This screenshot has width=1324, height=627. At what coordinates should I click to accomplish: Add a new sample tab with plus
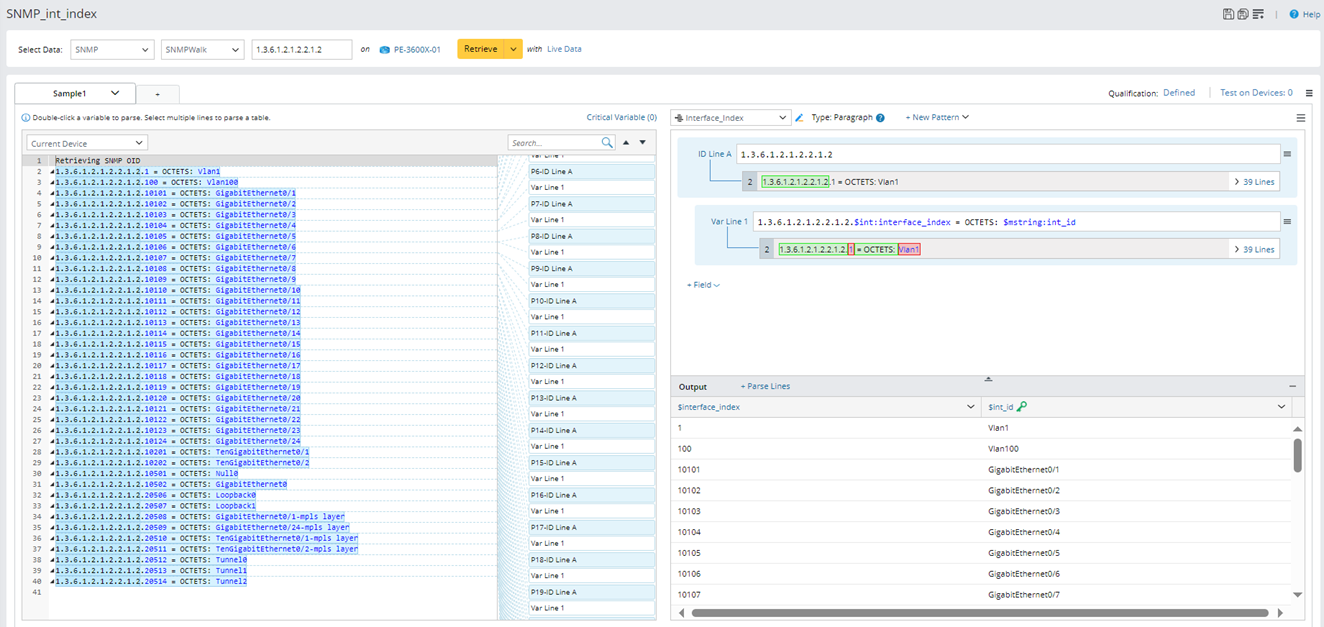(158, 94)
